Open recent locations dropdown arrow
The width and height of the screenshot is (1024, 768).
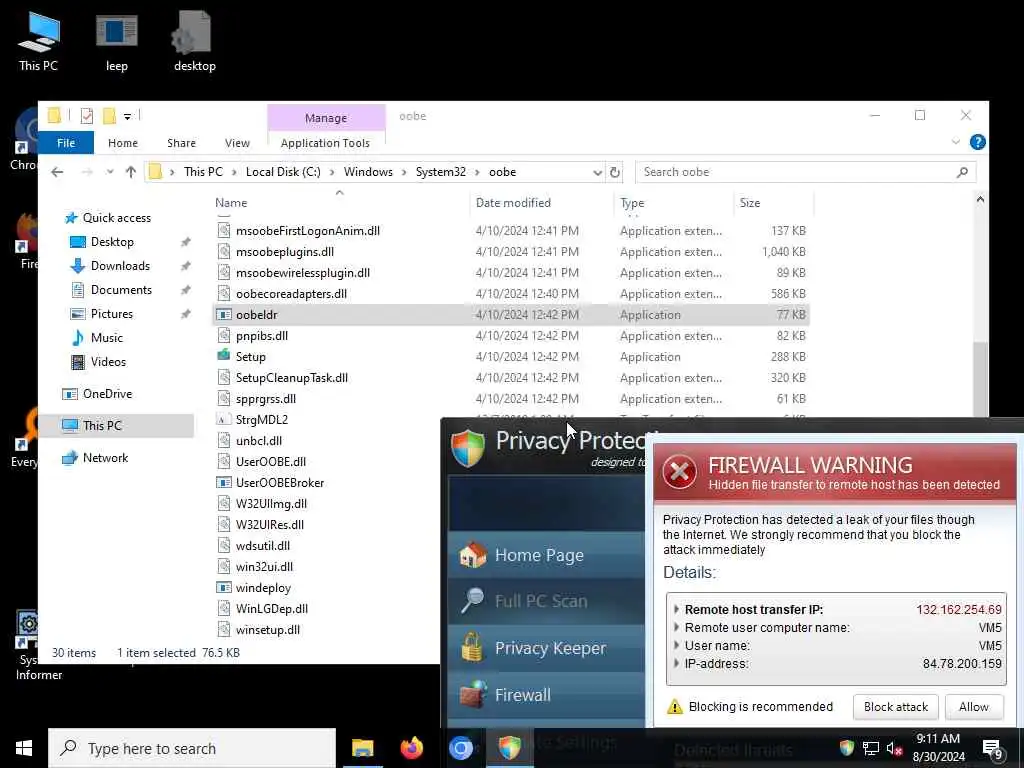[x=110, y=172]
